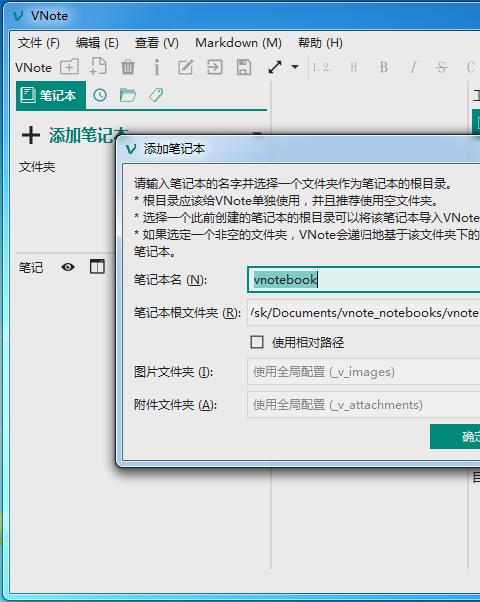Click the 添加笔记本 plus button
480x602 pixels.
[31, 135]
